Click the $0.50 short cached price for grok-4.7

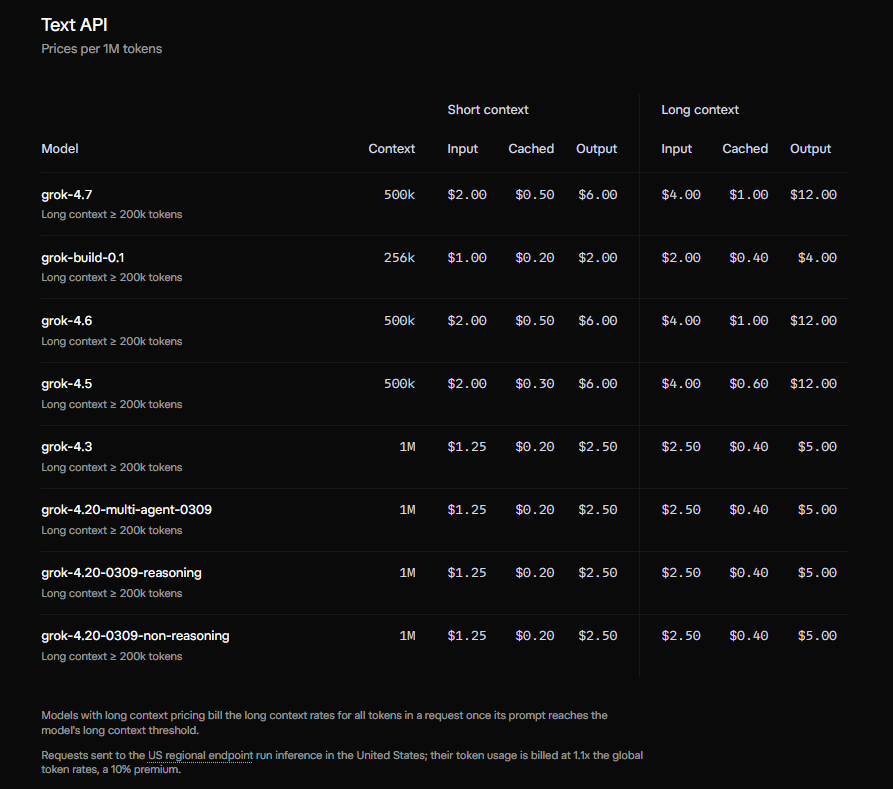534,195
